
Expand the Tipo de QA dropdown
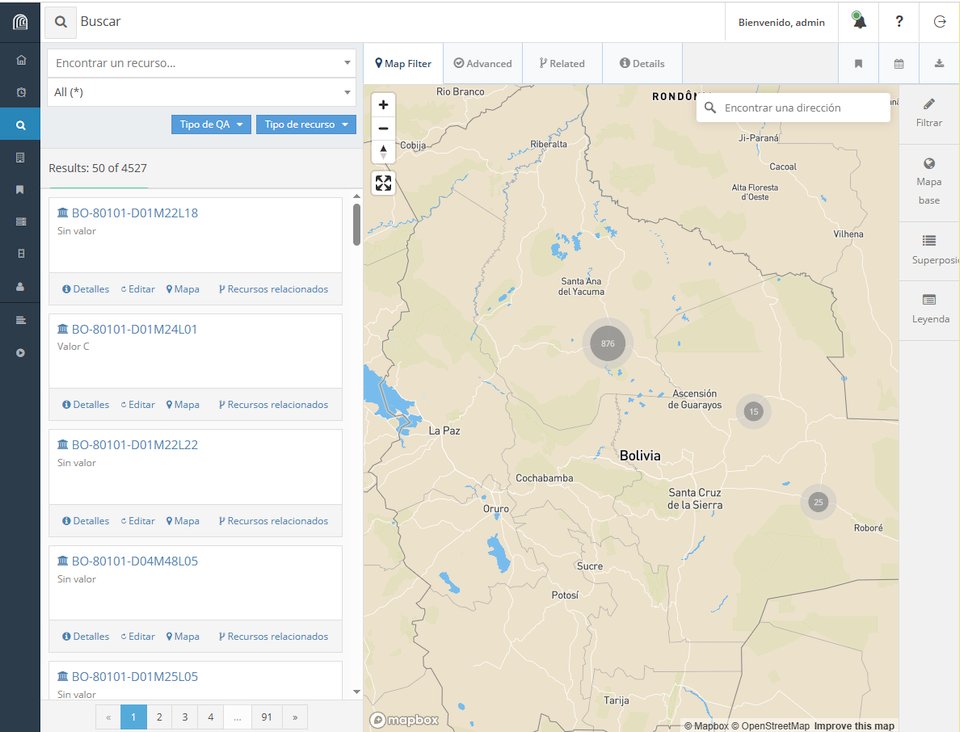(211, 125)
